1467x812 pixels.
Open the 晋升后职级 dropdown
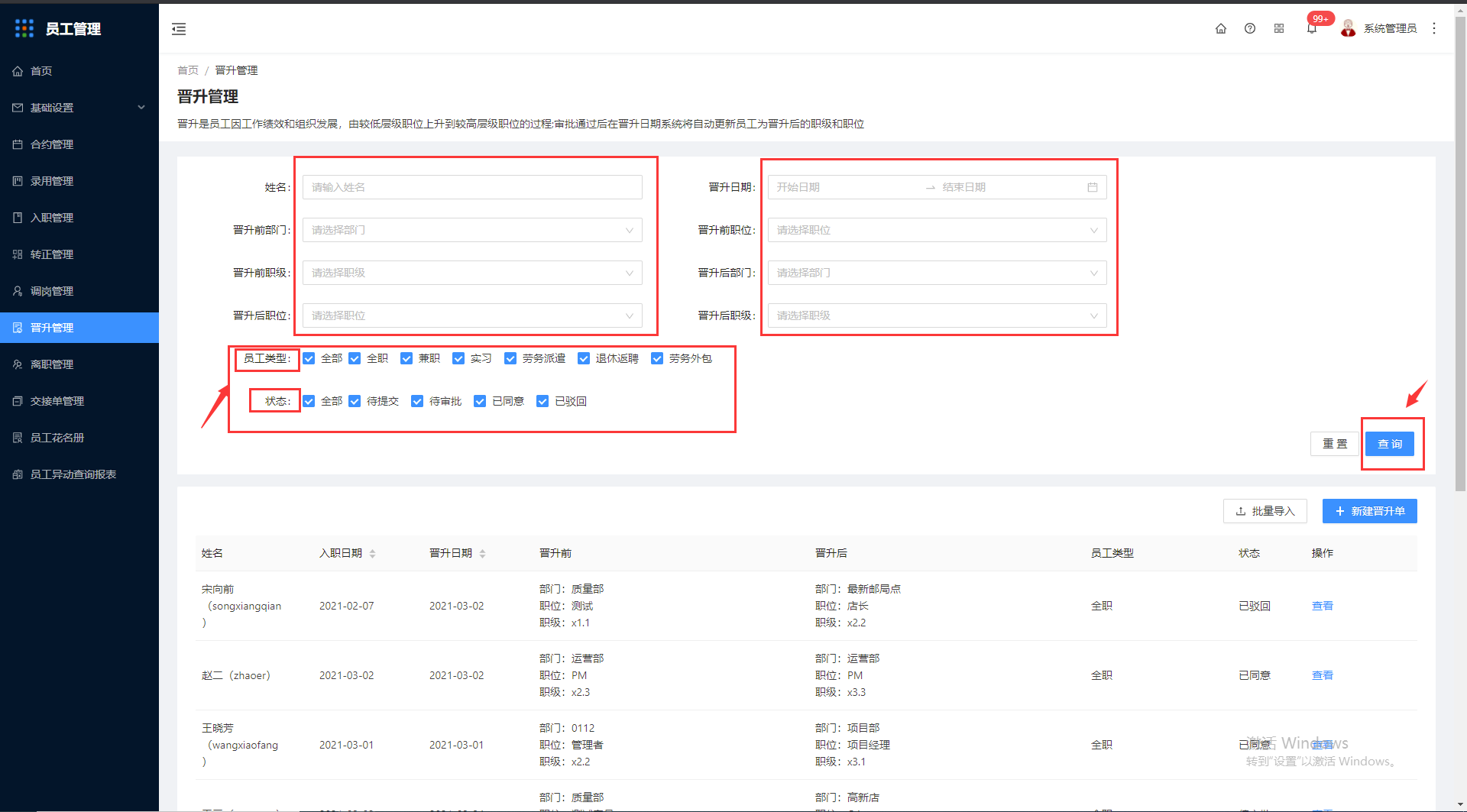click(x=938, y=315)
